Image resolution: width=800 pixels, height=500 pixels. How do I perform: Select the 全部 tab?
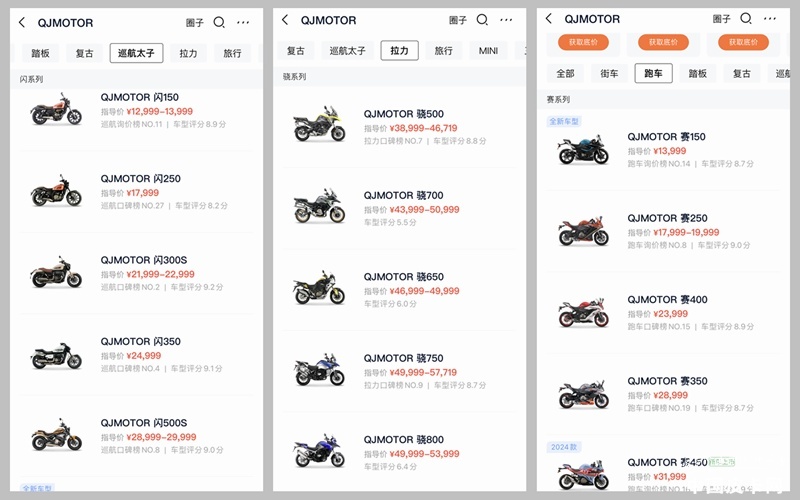click(565, 73)
